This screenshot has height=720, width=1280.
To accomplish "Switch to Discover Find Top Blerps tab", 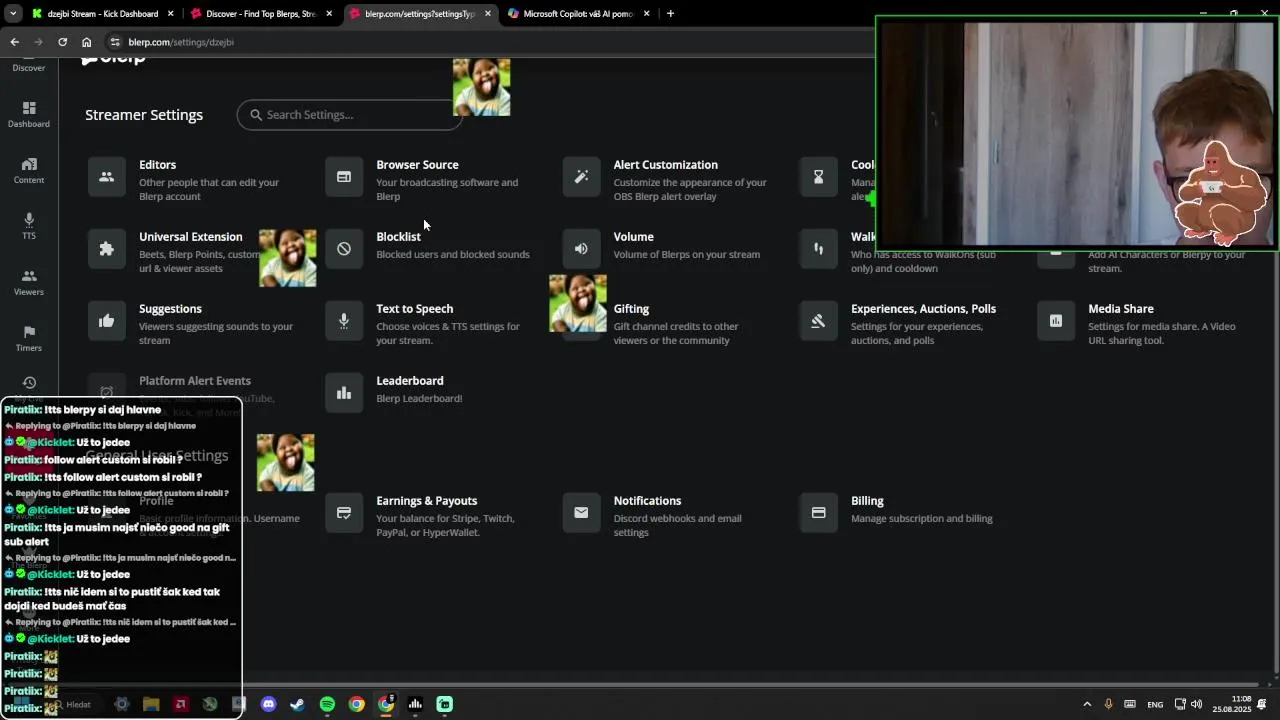I will [x=262, y=14].
